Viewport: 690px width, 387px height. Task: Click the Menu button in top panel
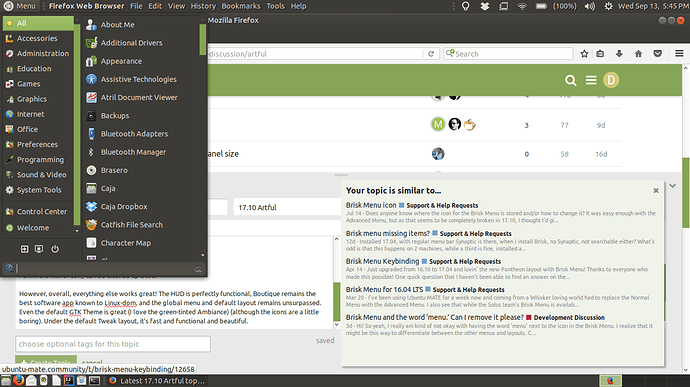click(20, 6)
